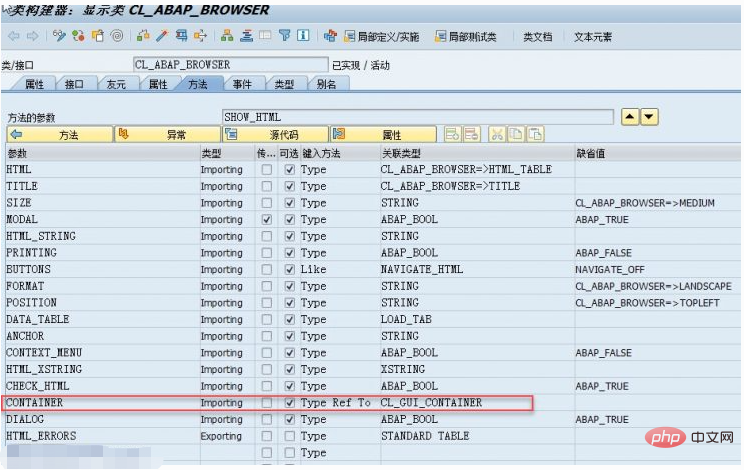The height and width of the screenshot is (470, 744).
Task: Switch to the 事件 tab
Action: [x=242, y=84]
